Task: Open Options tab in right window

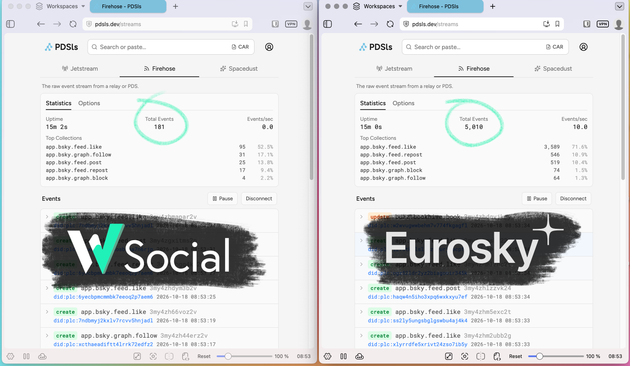Action: coord(403,103)
